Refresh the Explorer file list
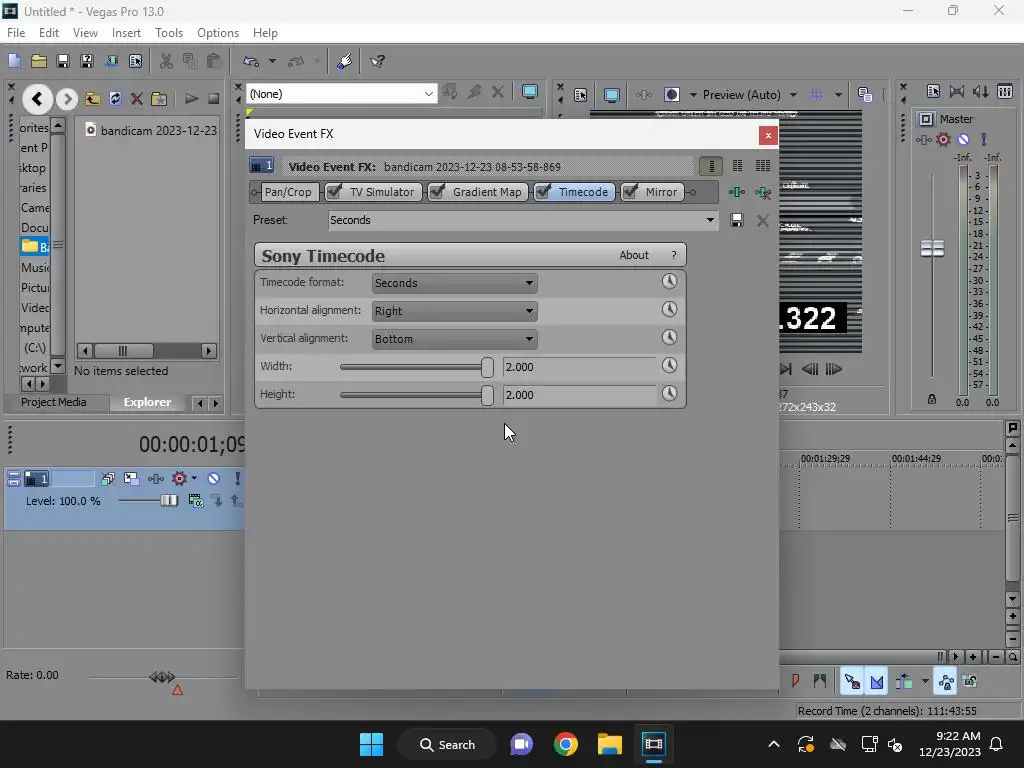This screenshot has width=1024, height=768. tap(115, 99)
